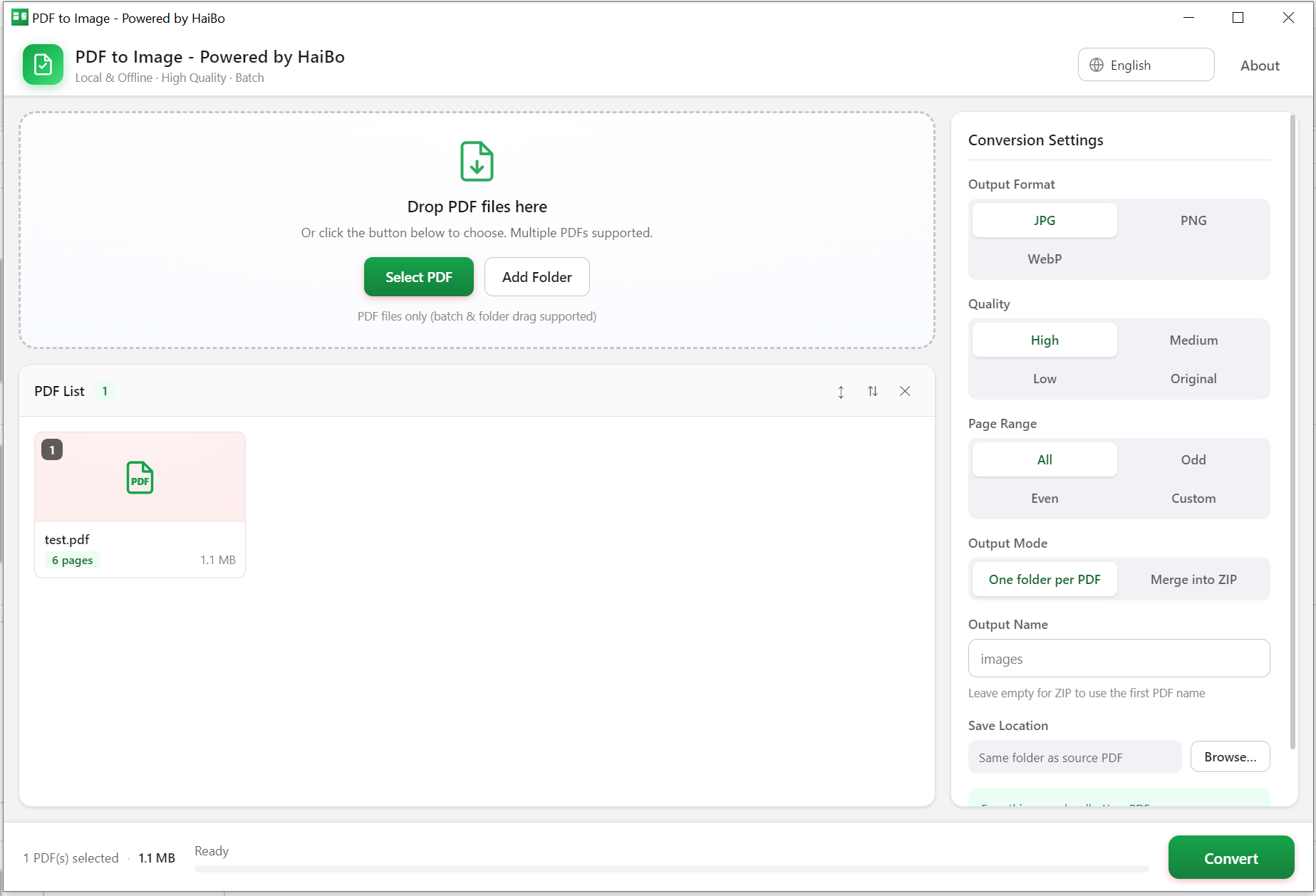Screen dimensions: 1316x896
Task: Click the Output Name input field
Action: pos(1119,658)
